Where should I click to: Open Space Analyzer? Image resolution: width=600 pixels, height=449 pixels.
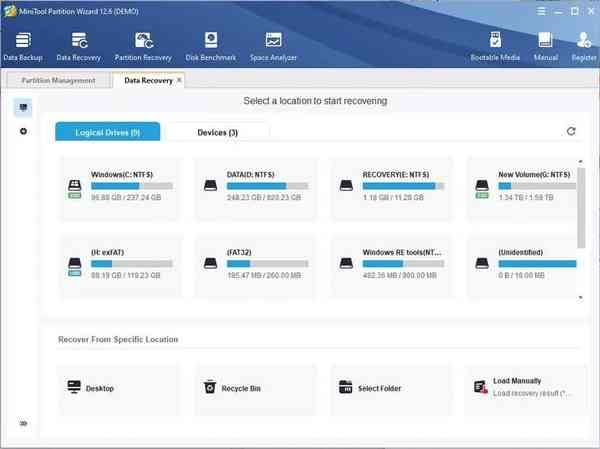point(273,47)
